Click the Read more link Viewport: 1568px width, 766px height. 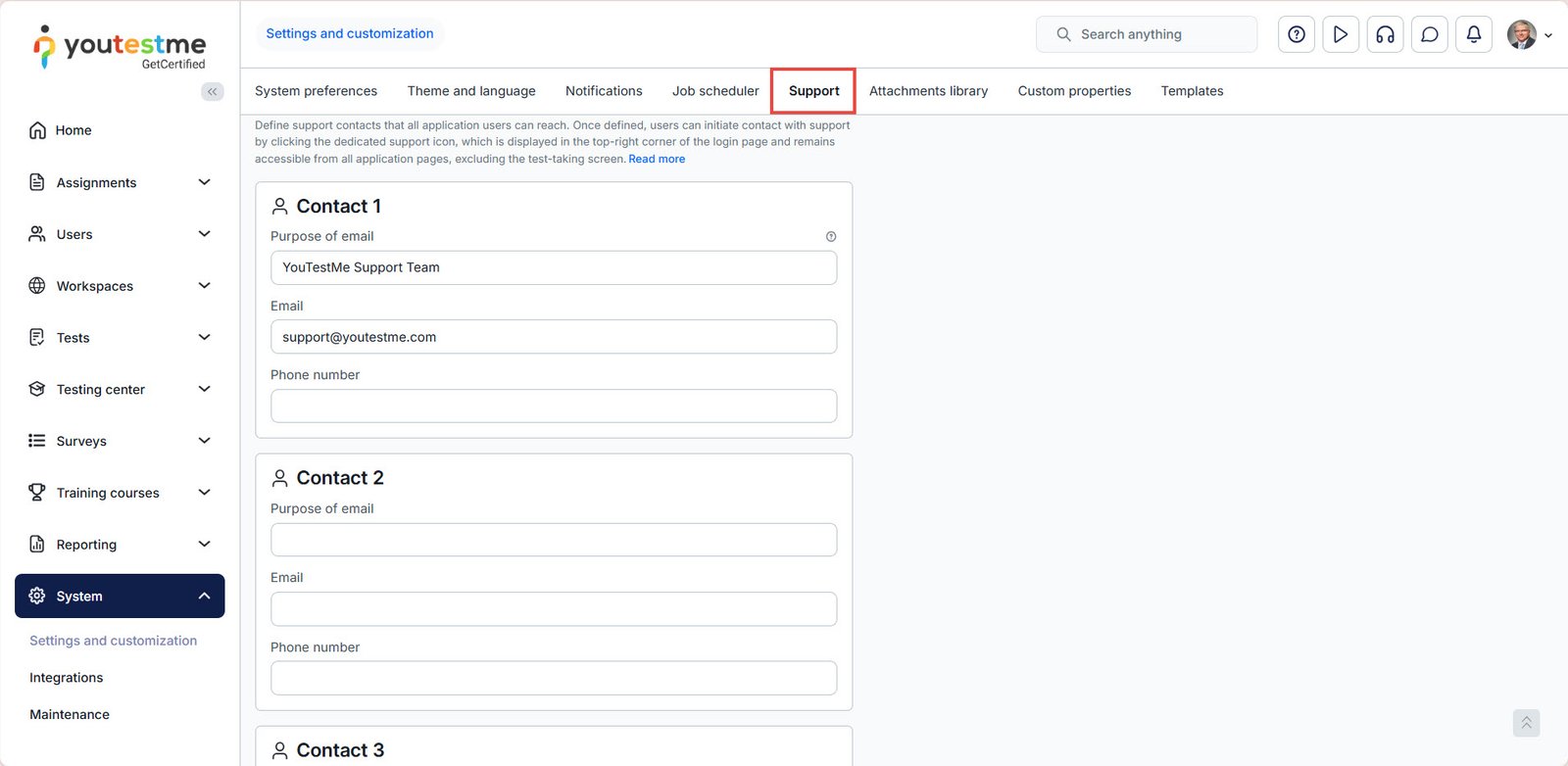[x=657, y=159]
